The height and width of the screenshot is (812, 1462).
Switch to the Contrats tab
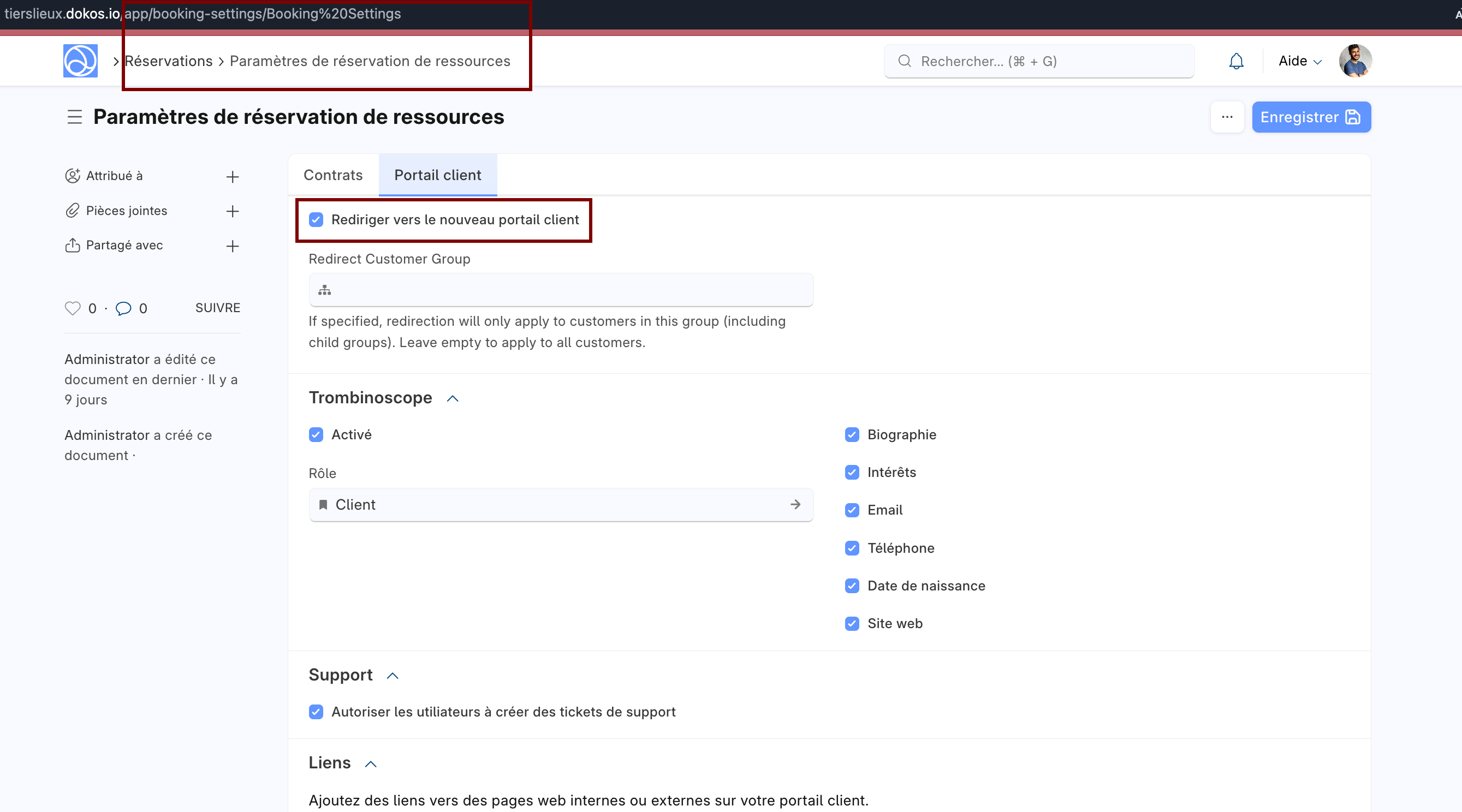click(x=333, y=175)
